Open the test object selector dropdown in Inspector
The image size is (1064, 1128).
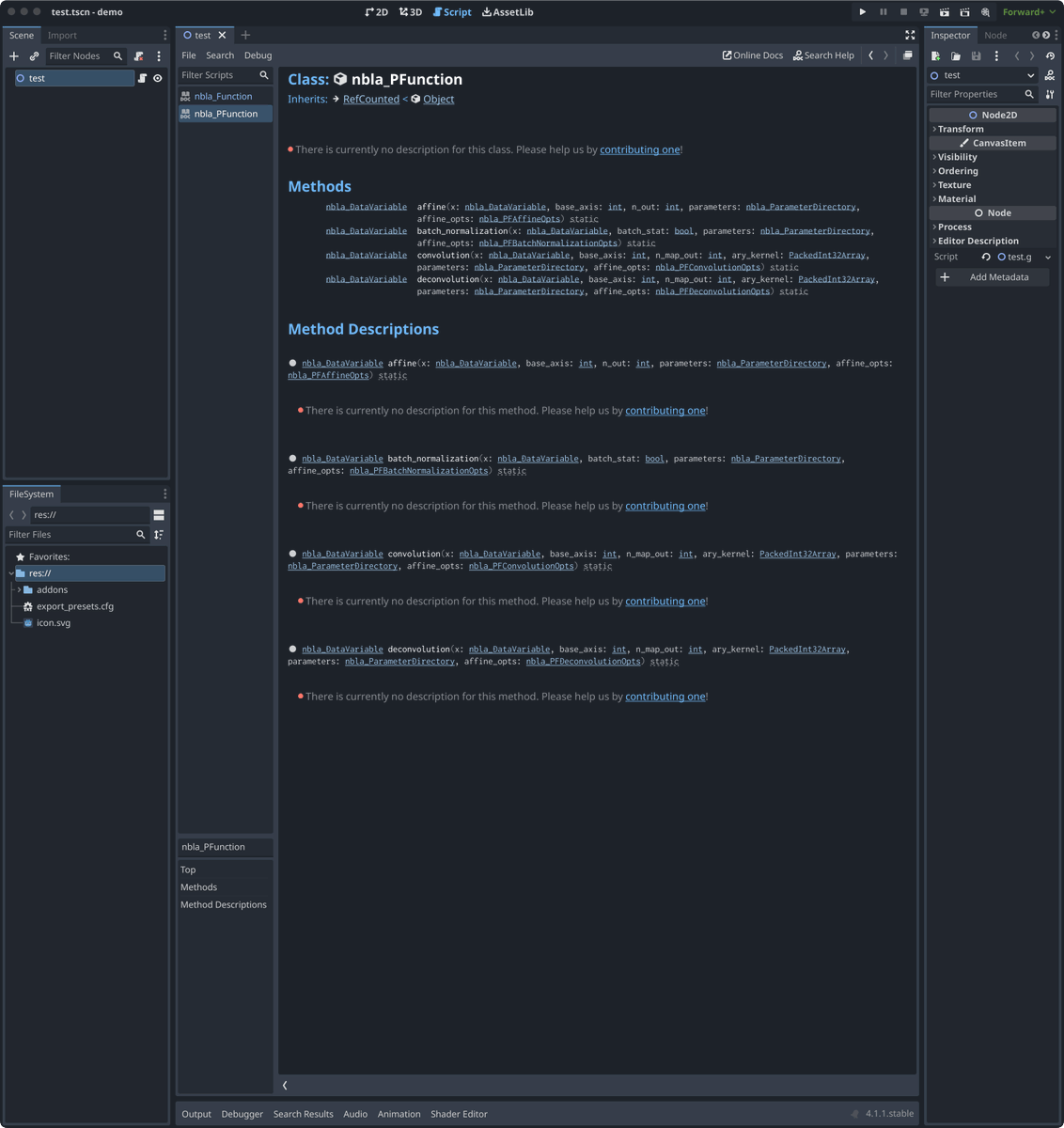pyautogui.click(x=982, y=75)
